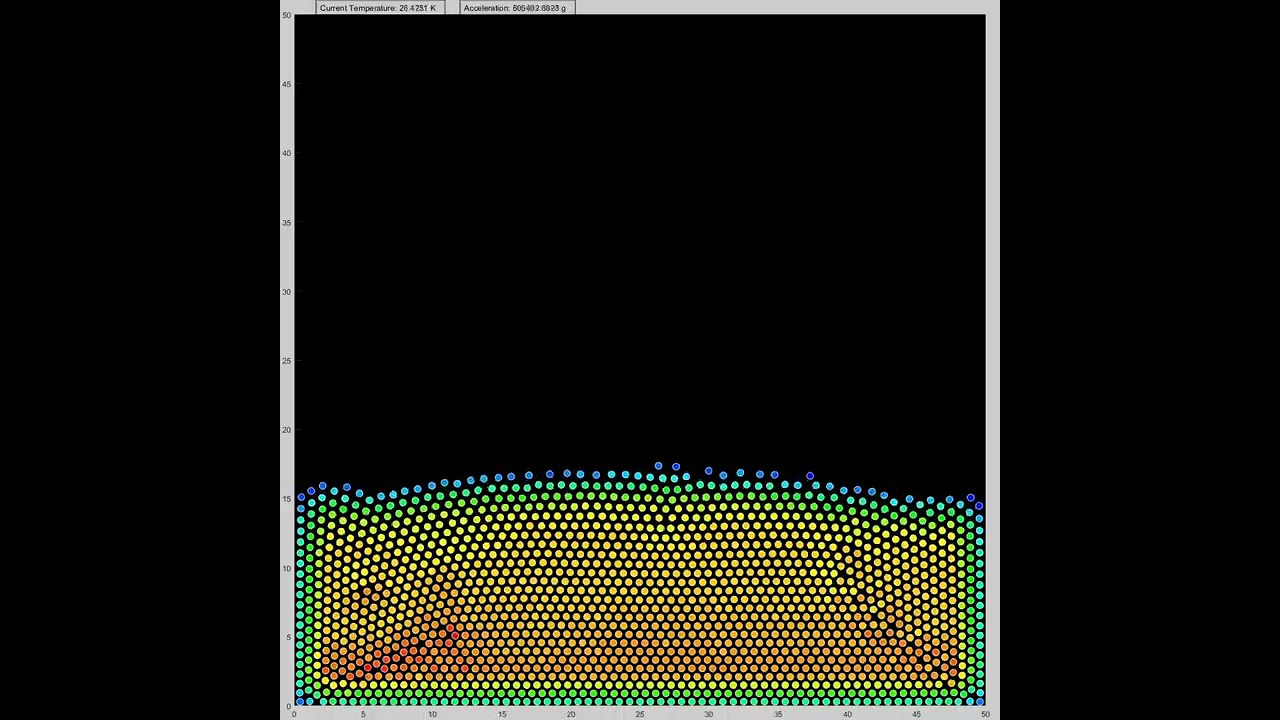Pick the 20 tick on the vertical axis
Screen dimensions: 1280x720
(x=287, y=430)
